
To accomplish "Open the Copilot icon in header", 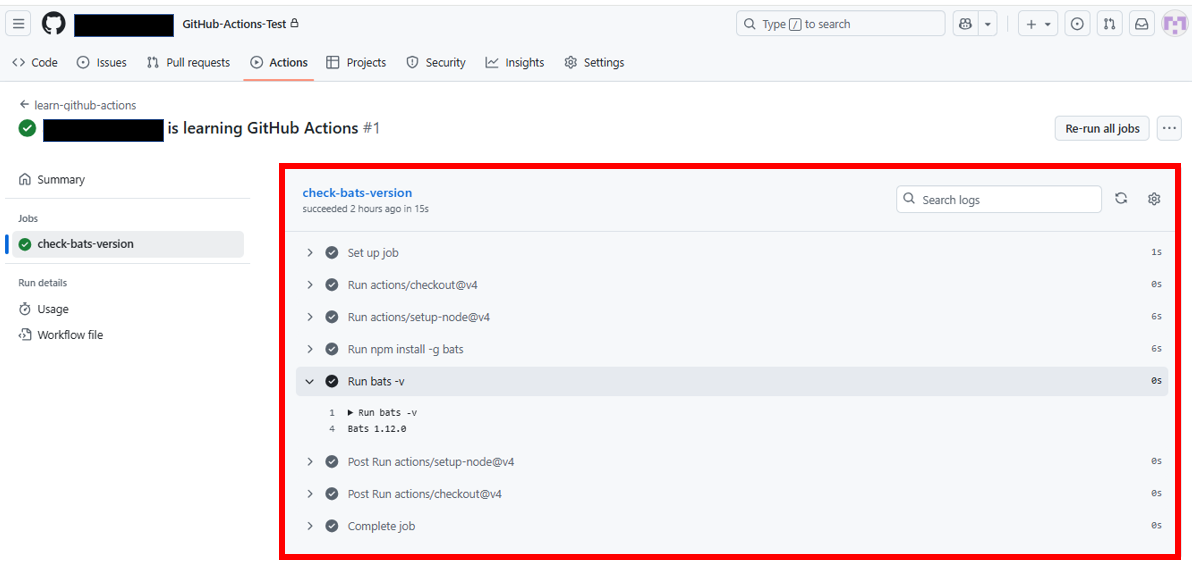I will tap(965, 24).
